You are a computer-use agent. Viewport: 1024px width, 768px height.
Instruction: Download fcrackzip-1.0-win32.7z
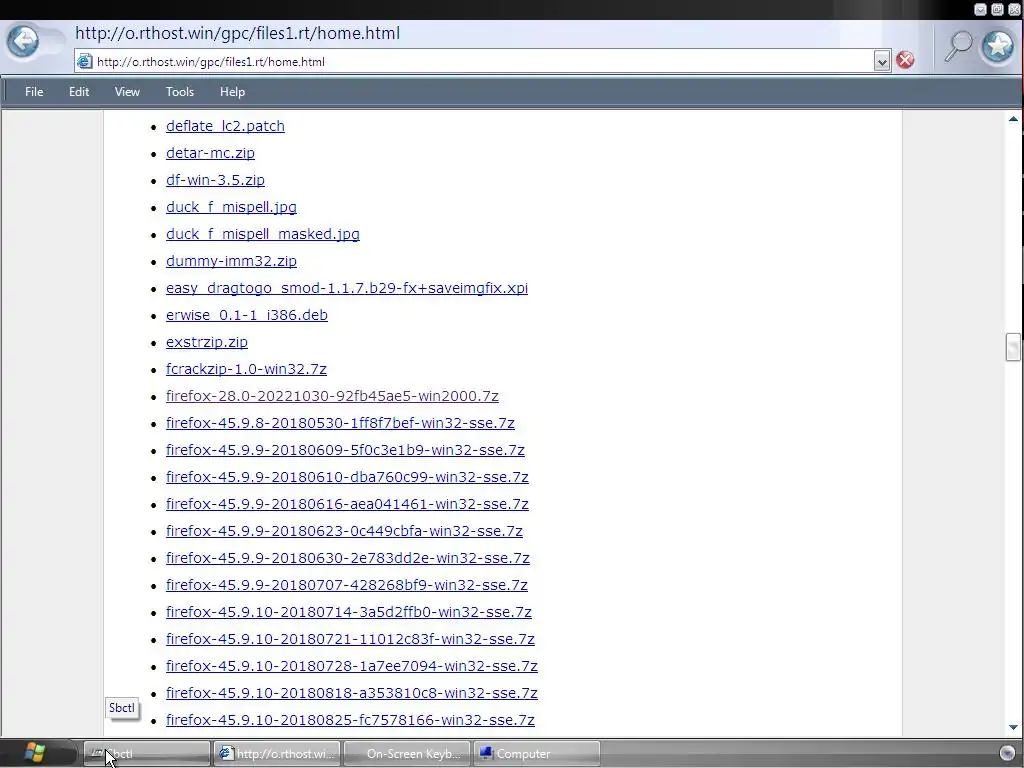(246, 369)
